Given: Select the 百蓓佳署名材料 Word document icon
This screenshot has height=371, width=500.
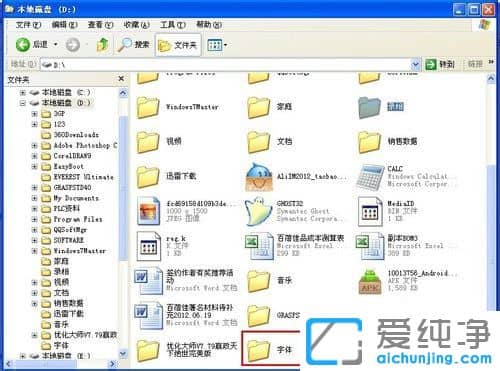Looking at the screenshot, I should coord(148,316).
